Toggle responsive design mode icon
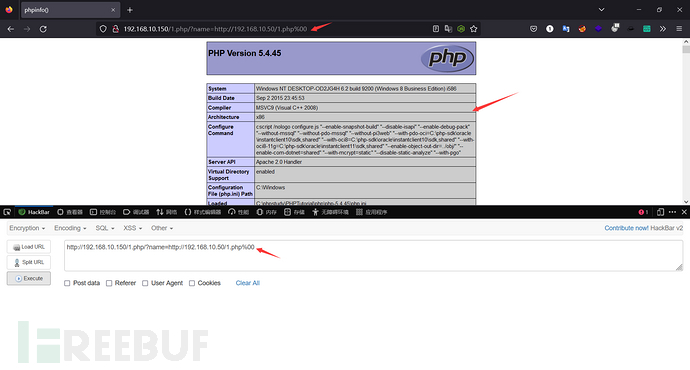Viewport: 690px width, 370px height. pos(660,212)
